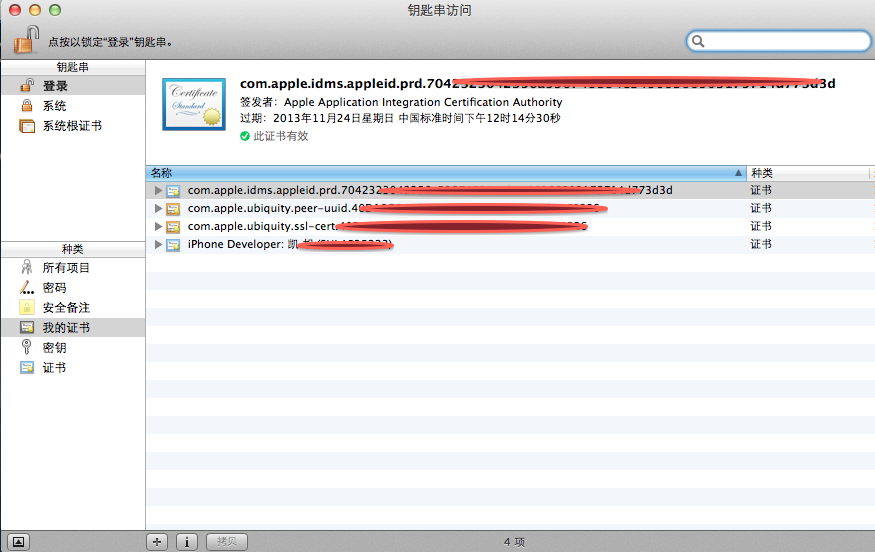
Task: Select the com.apple.ubiquity.peer-uuid certificate name
Action: [397, 208]
